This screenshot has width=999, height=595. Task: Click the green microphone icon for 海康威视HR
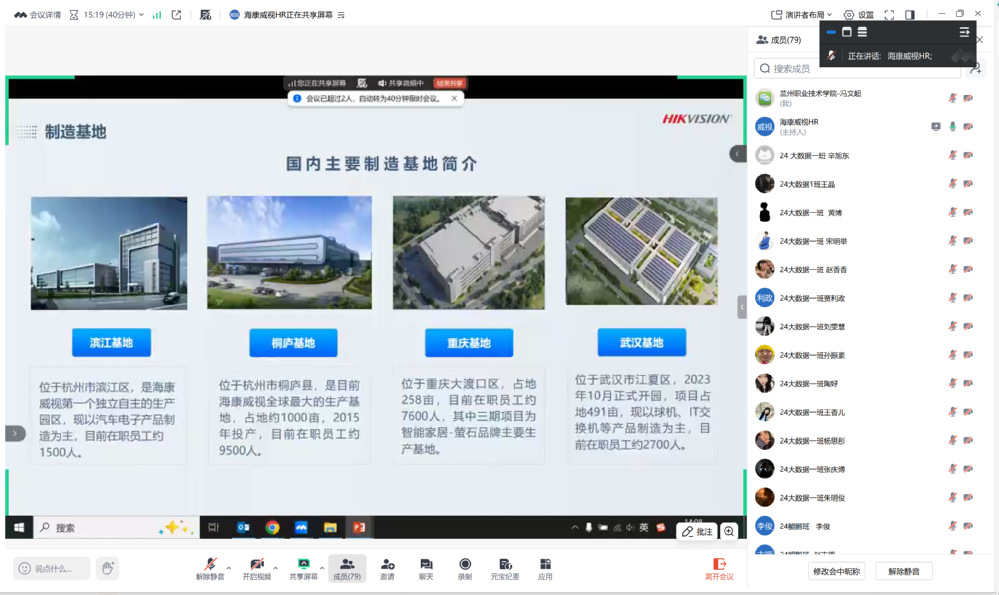point(952,127)
